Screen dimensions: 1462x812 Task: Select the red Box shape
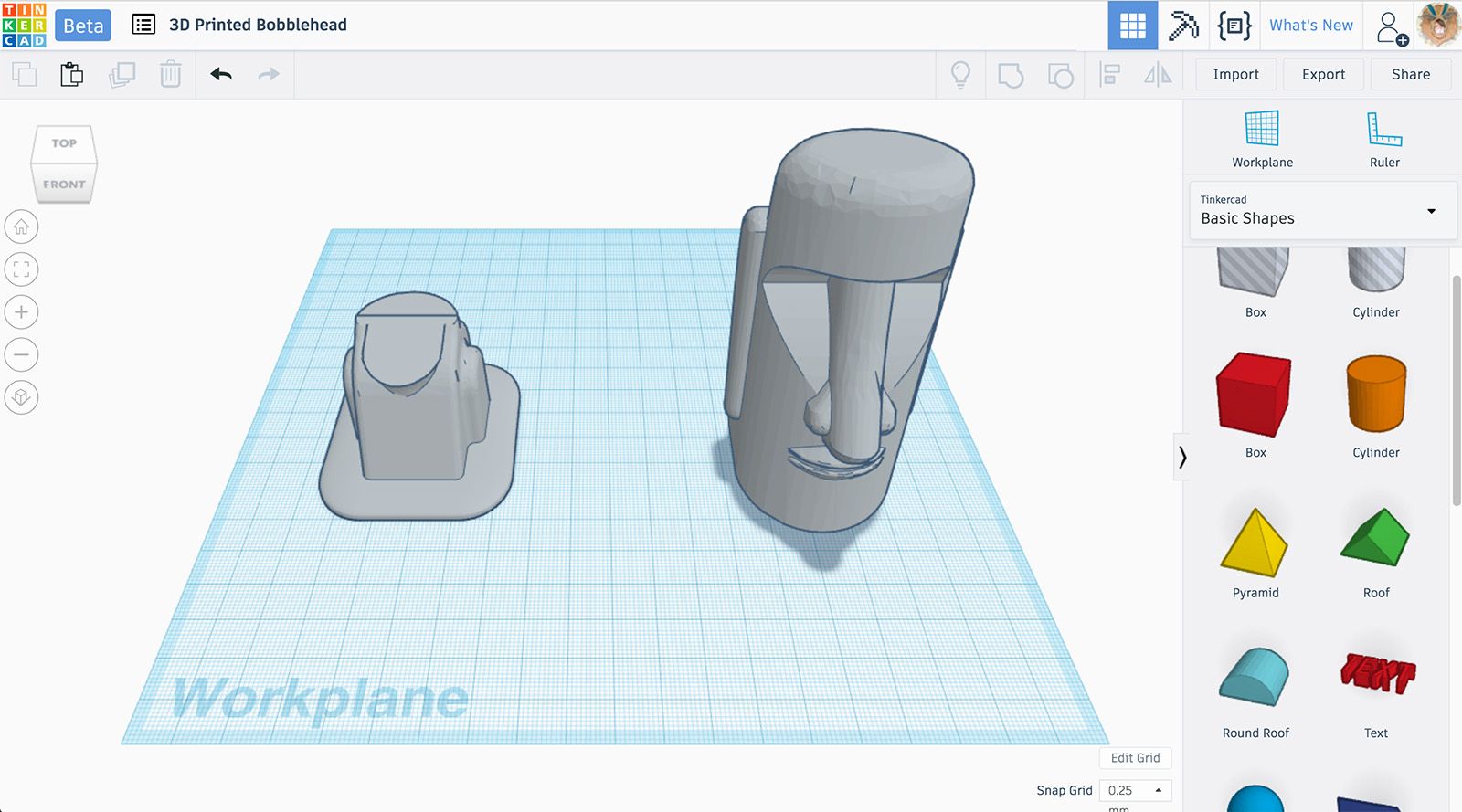1255,395
